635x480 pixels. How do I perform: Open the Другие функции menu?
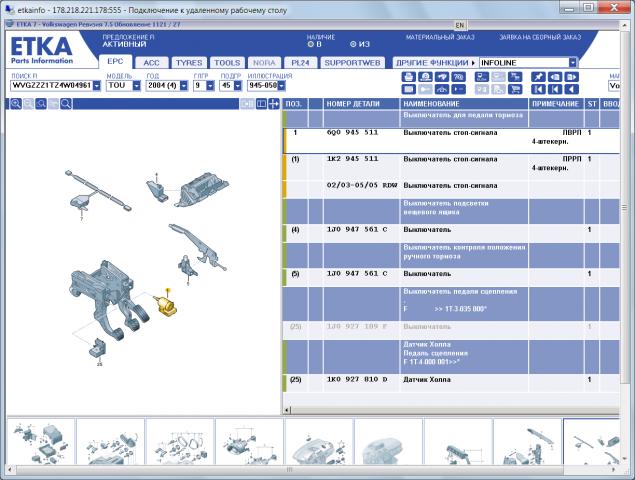[435, 63]
